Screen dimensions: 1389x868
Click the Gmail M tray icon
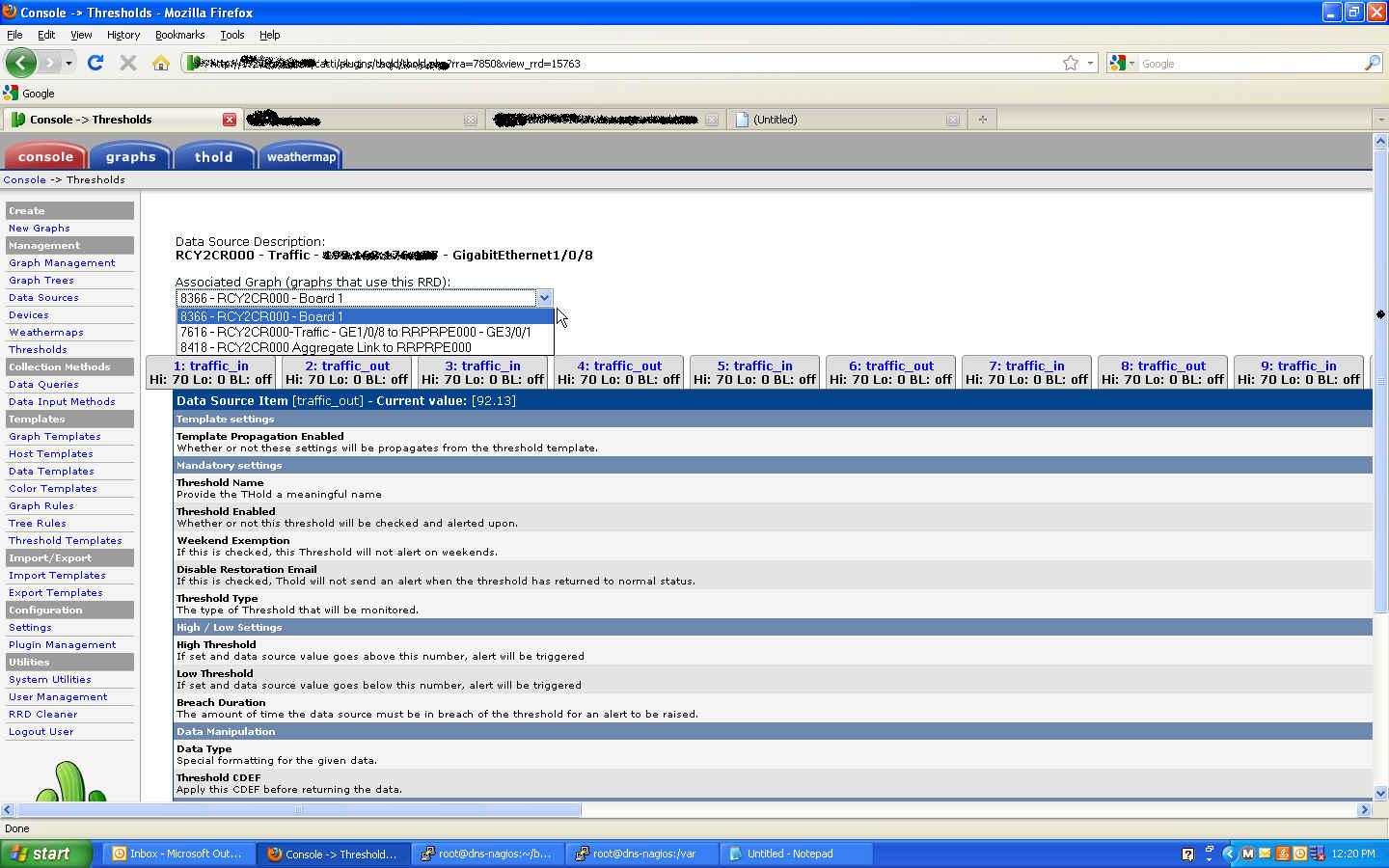(1247, 854)
